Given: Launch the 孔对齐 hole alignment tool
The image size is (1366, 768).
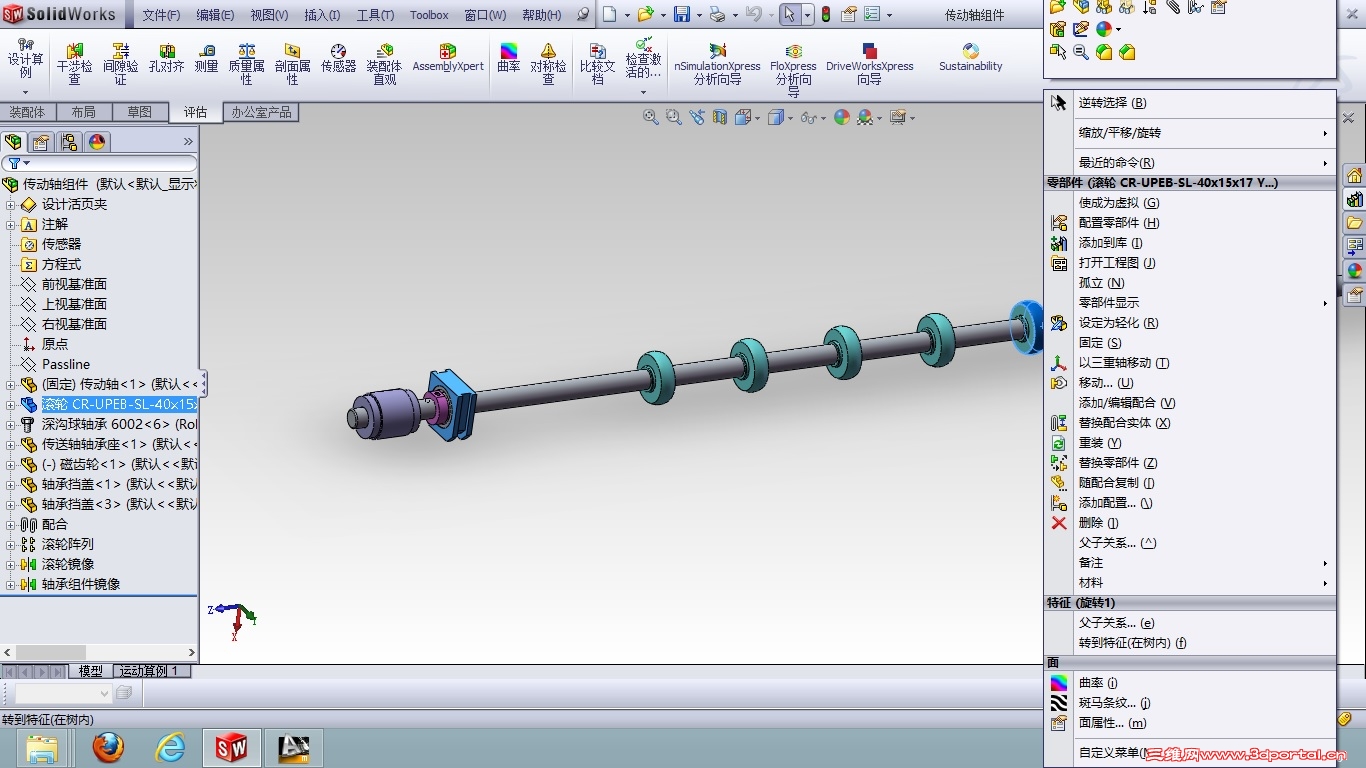Looking at the screenshot, I should [x=167, y=60].
